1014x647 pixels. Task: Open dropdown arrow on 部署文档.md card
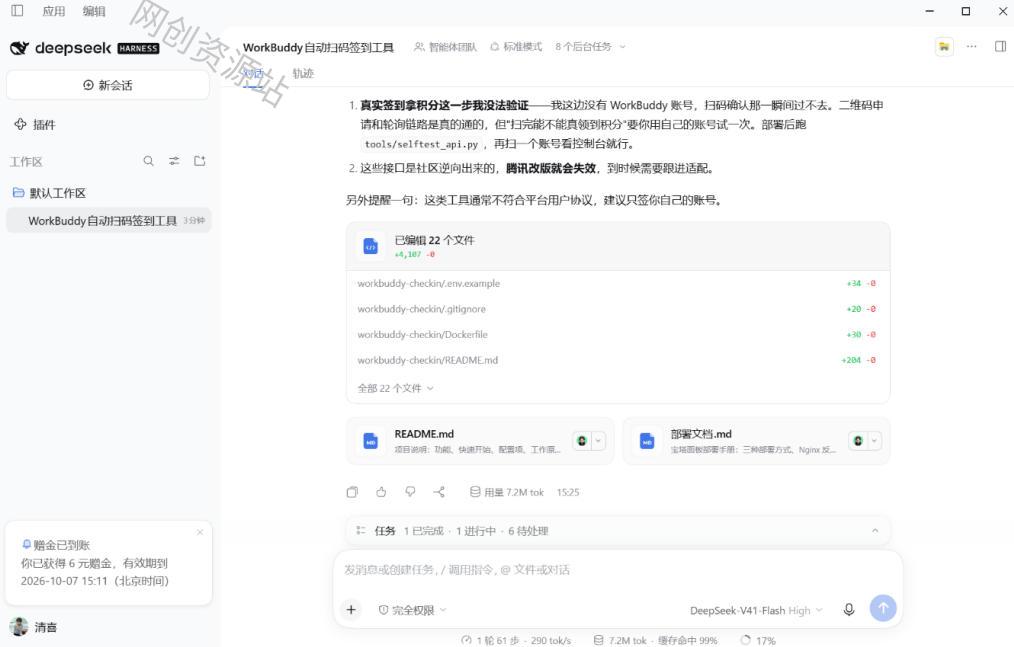[874, 441]
